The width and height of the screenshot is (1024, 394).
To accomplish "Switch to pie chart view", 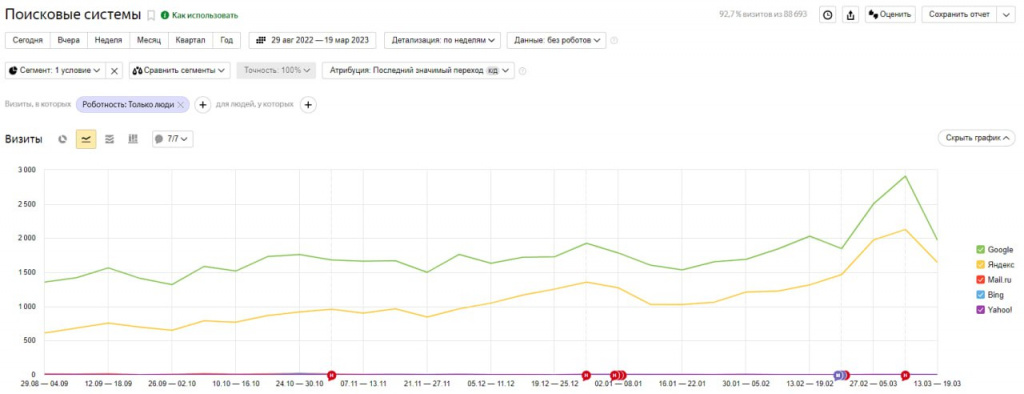I will click(63, 139).
